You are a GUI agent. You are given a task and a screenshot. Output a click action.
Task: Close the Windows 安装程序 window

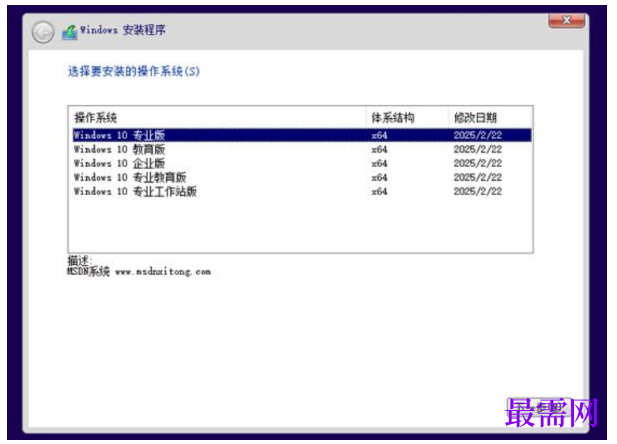pos(566,20)
